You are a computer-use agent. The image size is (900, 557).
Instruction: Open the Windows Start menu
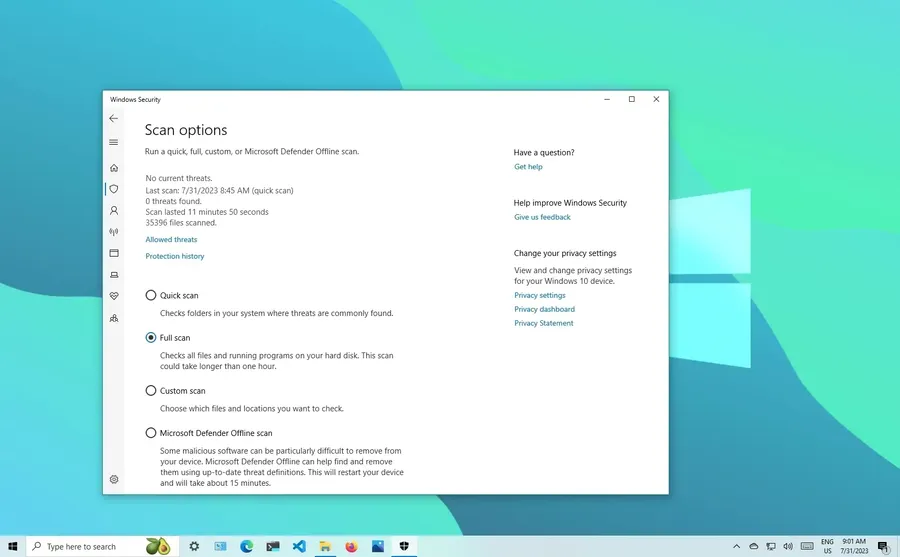coord(13,546)
